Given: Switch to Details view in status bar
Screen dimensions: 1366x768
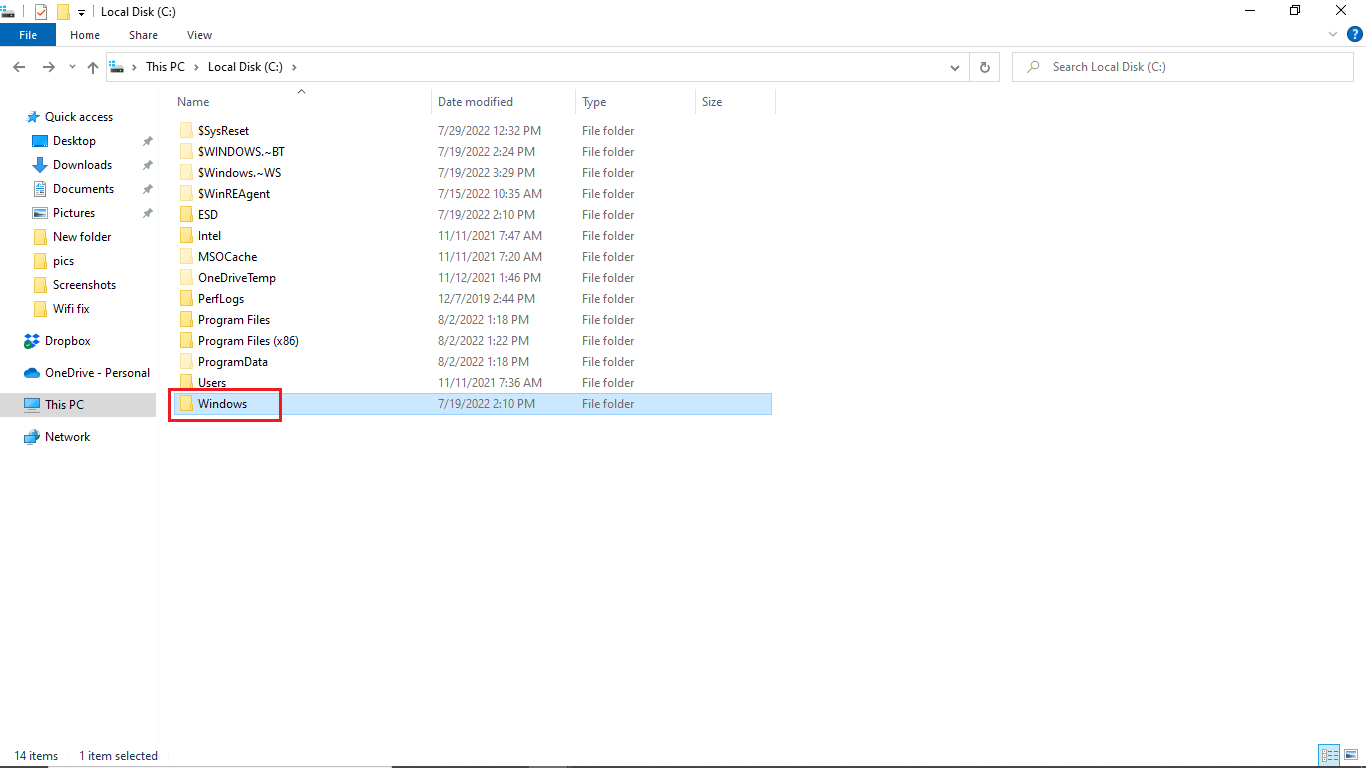Looking at the screenshot, I should tap(1330, 756).
